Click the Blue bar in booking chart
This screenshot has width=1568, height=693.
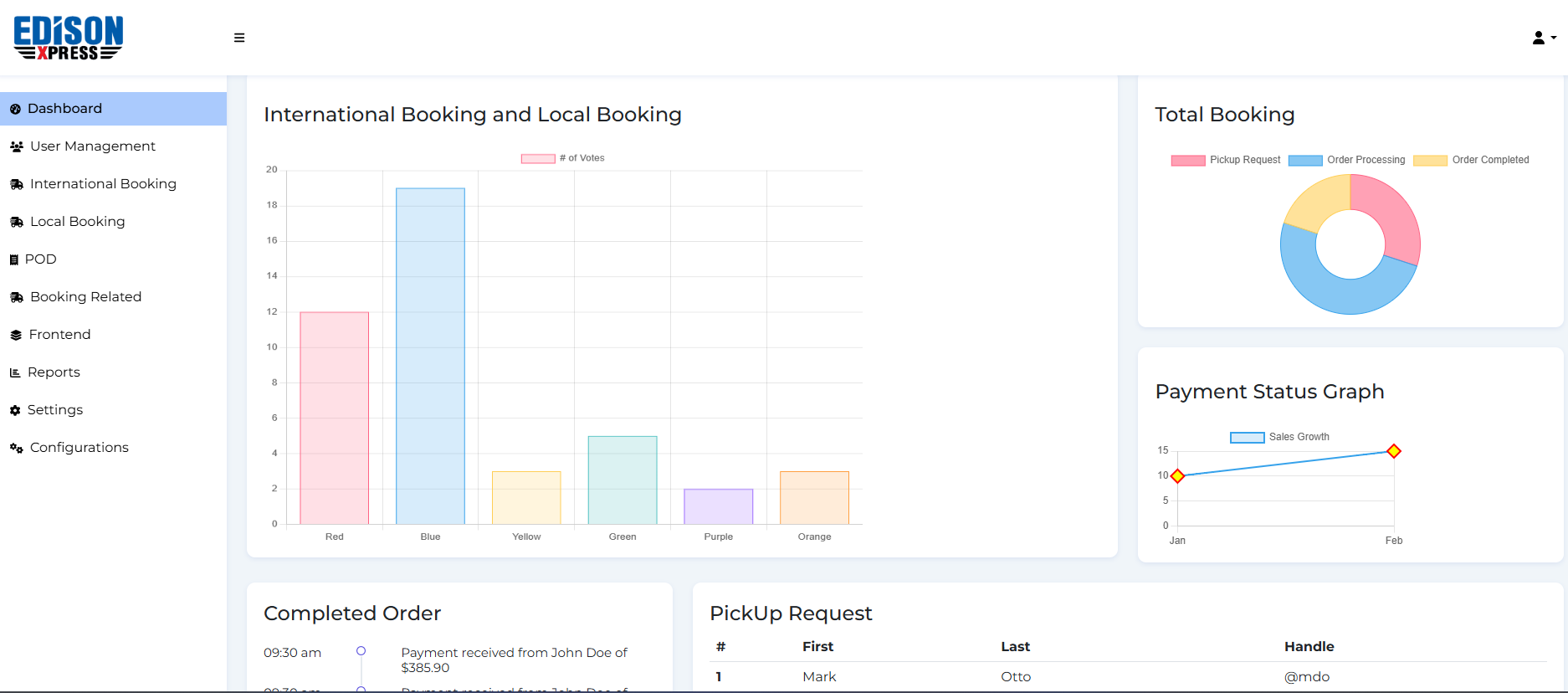(x=430, y=356)
